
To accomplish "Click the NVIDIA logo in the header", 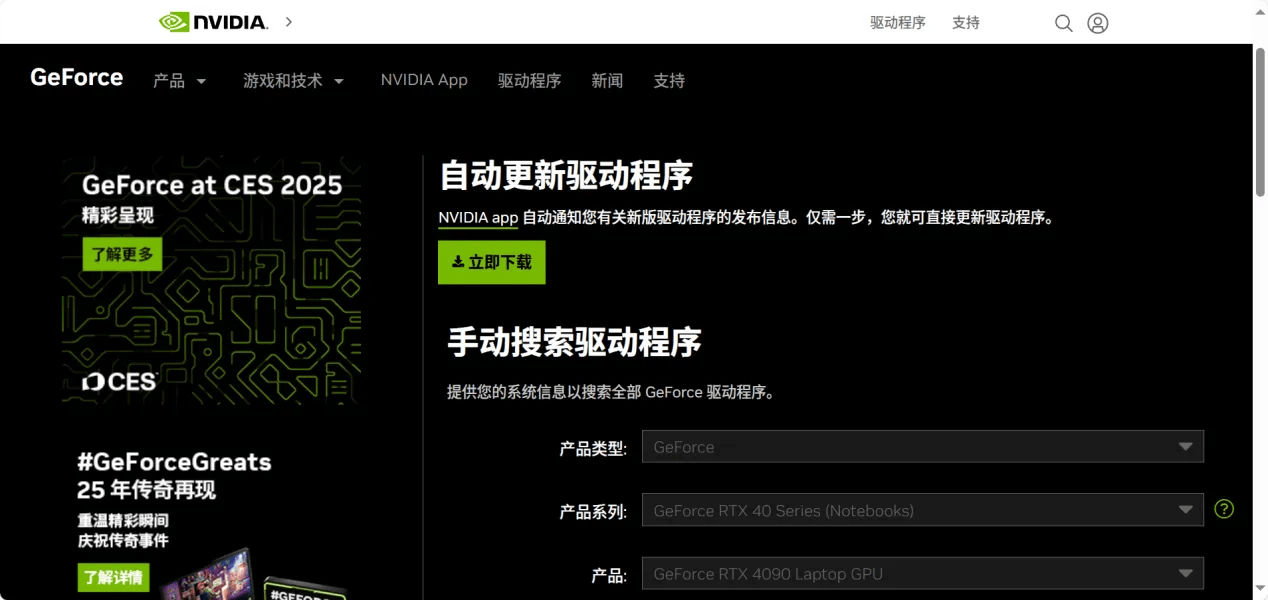I will coord(213,21).
